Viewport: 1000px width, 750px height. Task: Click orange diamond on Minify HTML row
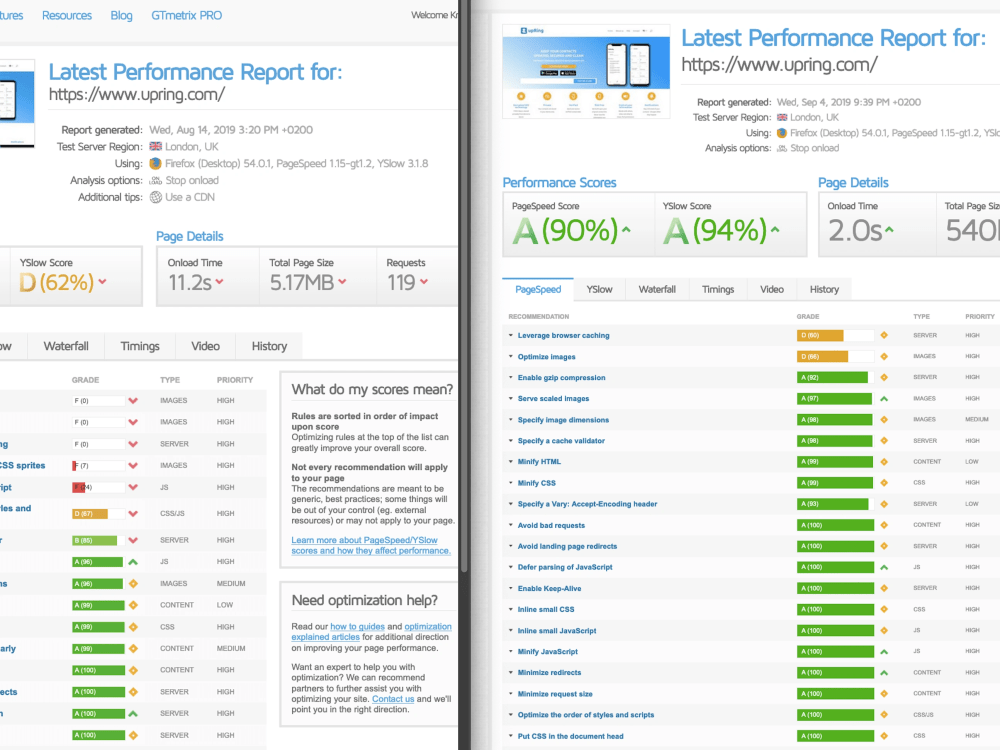tap(884, 462)
